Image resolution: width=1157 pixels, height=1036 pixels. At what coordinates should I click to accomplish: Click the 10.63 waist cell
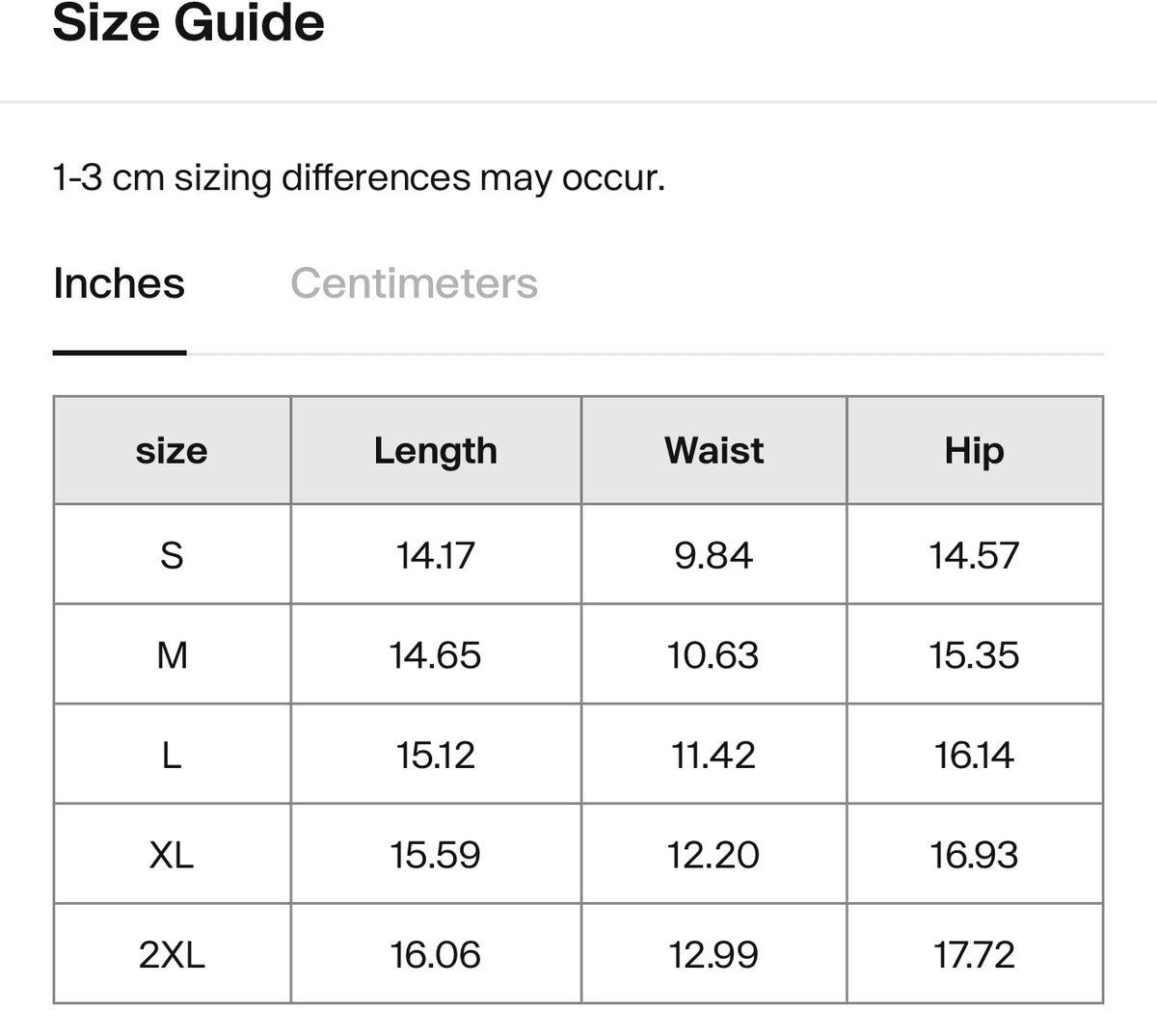point(713,655)
